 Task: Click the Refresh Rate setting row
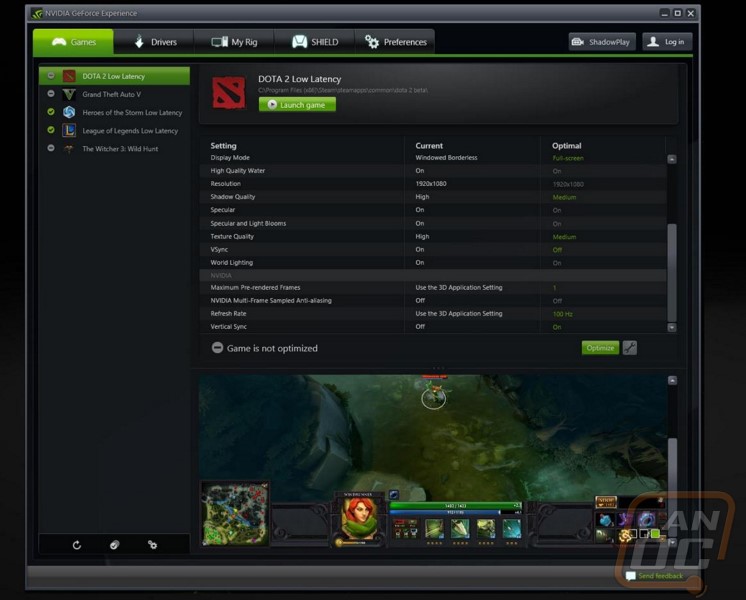coord(432,314)
